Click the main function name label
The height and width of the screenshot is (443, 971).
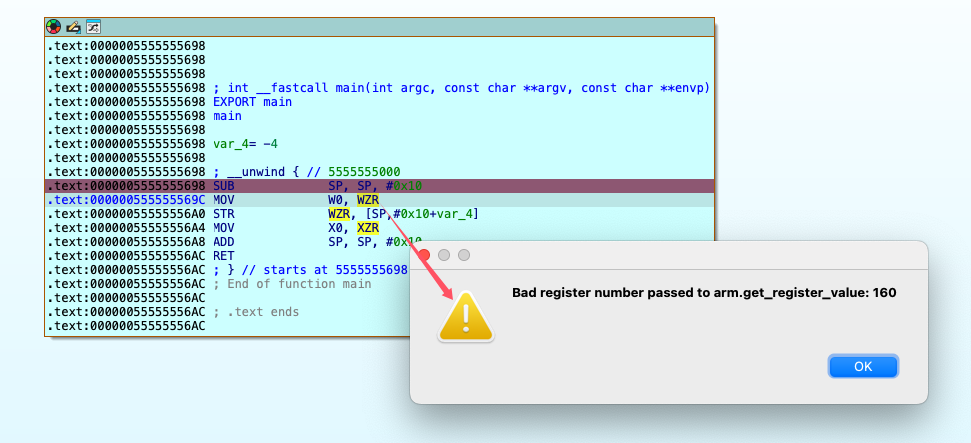227,116
